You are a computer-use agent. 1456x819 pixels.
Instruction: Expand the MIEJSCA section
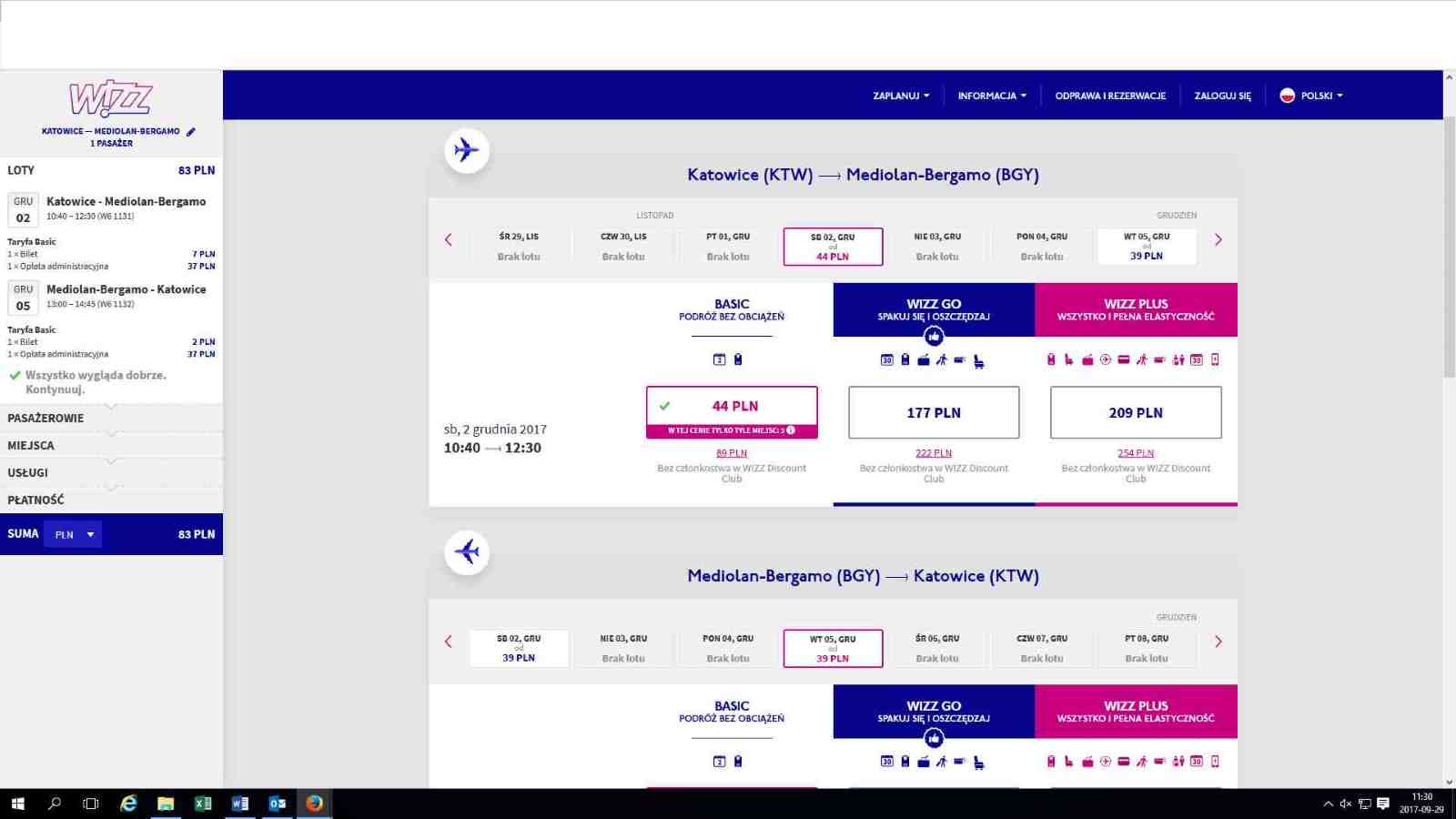[111, 446]
